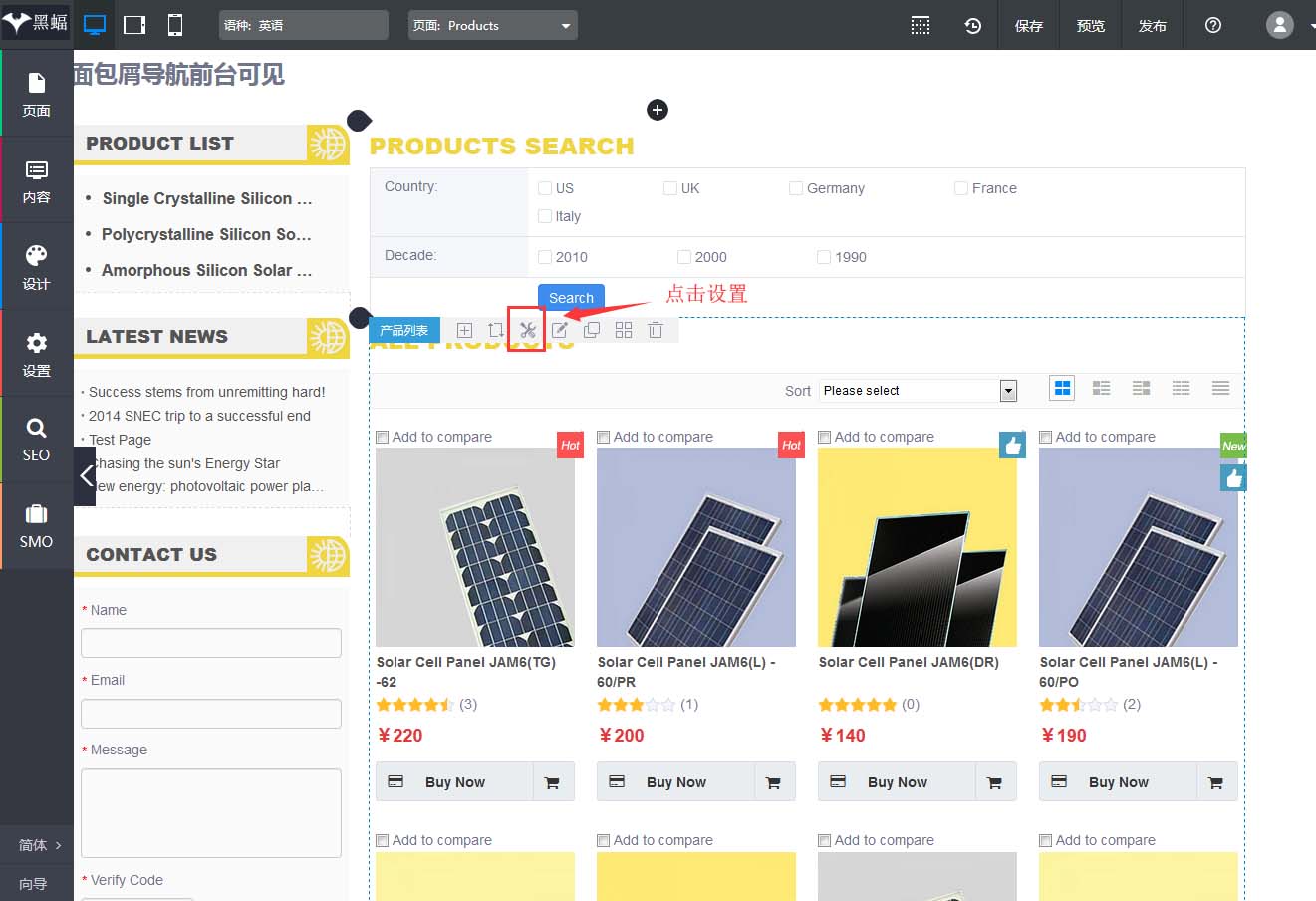The height and width of the screenshot is (901, 1316).
Task: Open the edit history icon in top bar
Action: click(x=971, y=24)
